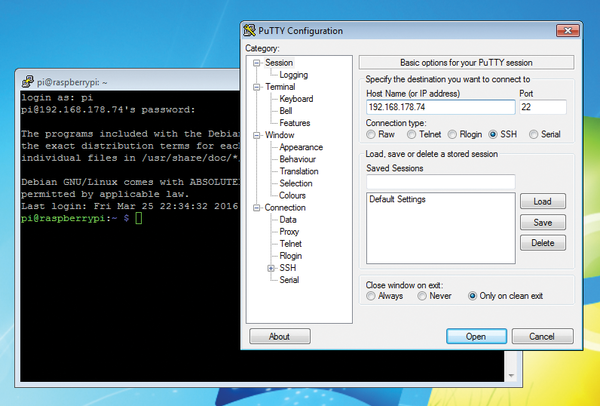Open the Logging category

pyautogui.click(x=293, y=75)
